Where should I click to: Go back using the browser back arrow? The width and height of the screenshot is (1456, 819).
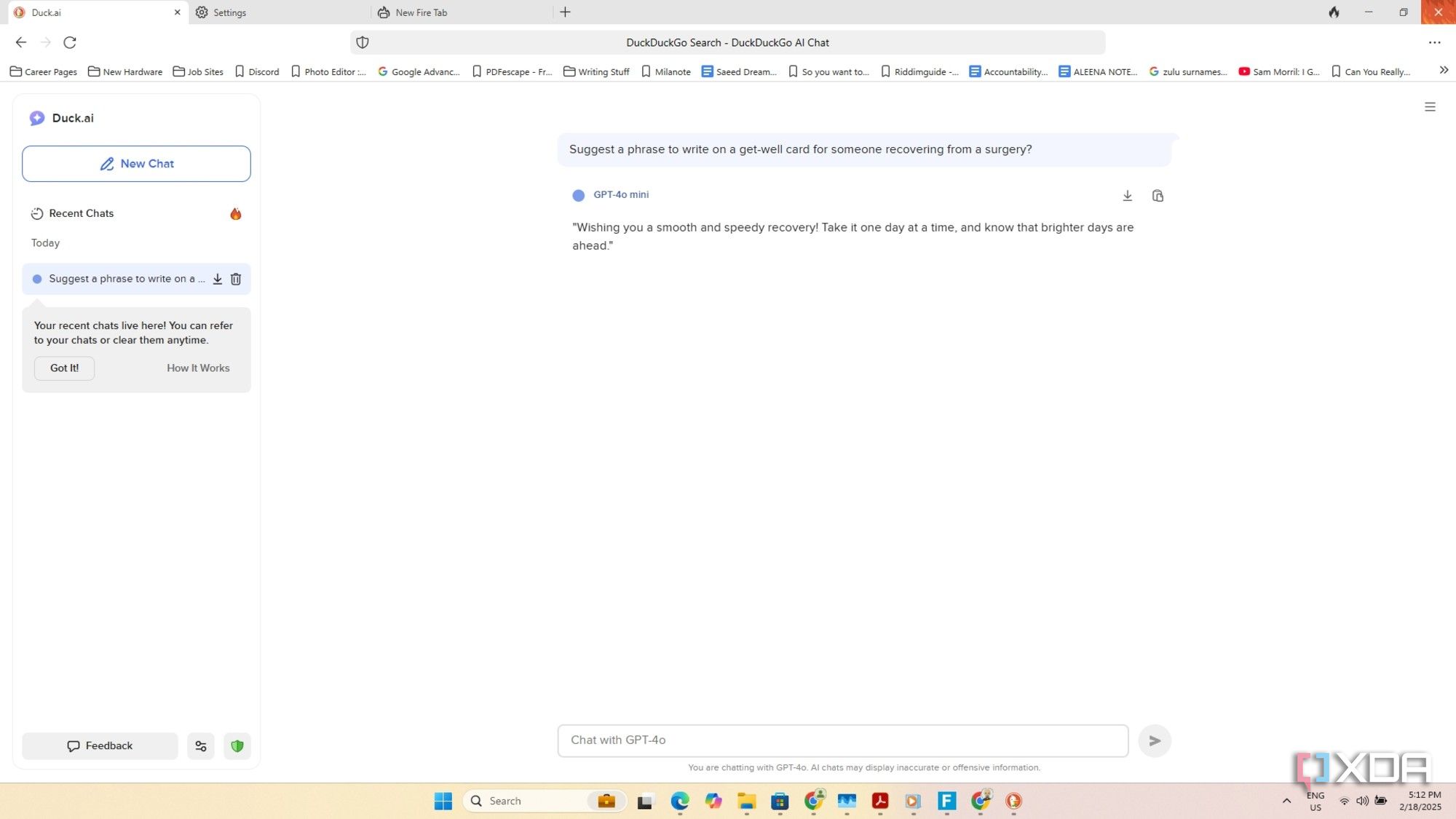coord(20,42)
